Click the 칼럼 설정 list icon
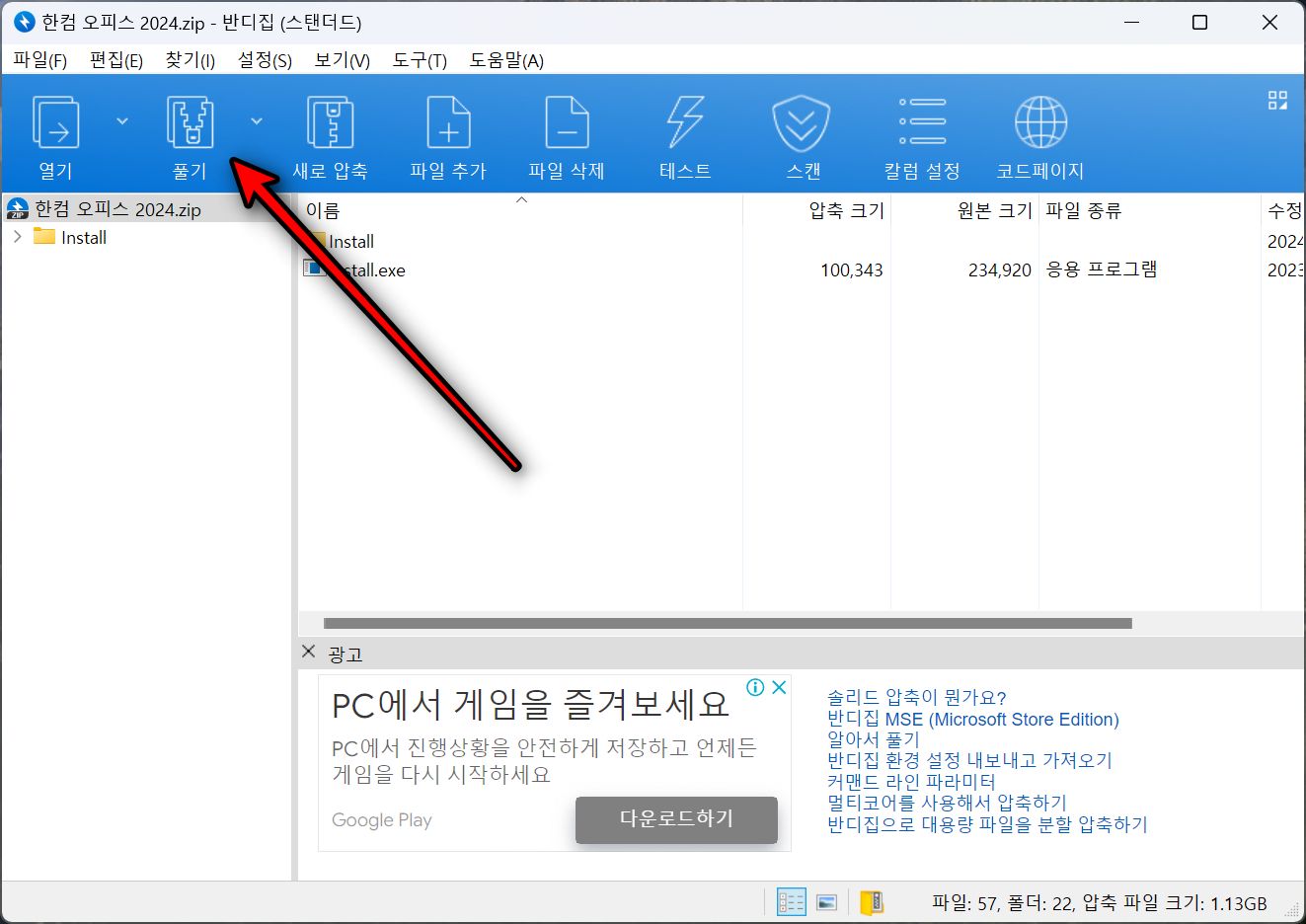This screenshot has height=924, width=1306. click(922, 122)
